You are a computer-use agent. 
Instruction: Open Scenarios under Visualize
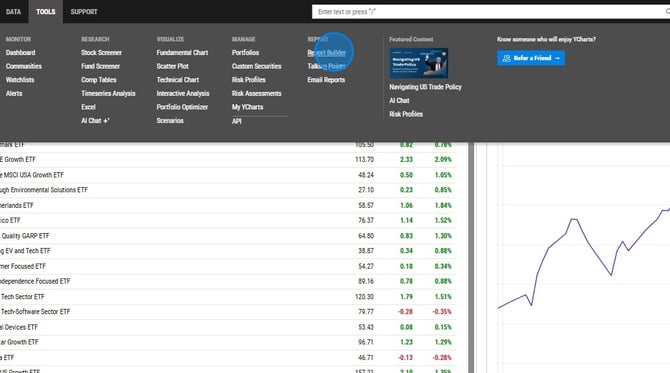tap(170, 121)
